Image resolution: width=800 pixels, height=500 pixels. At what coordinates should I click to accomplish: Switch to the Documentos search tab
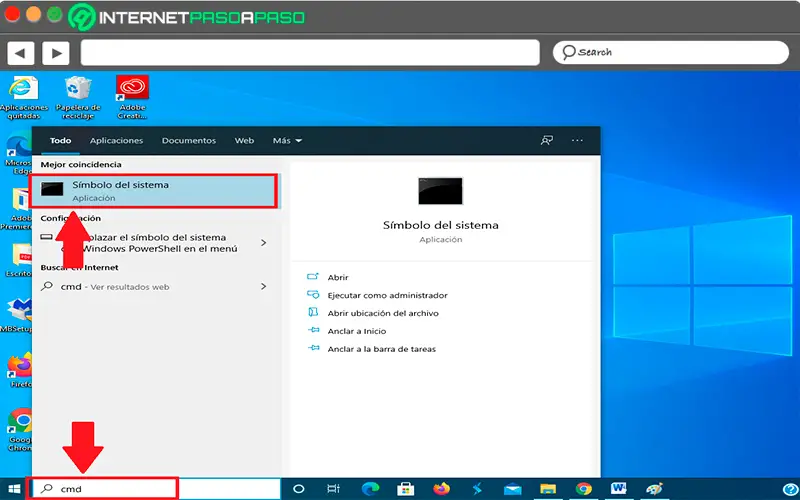pos(189,140)
